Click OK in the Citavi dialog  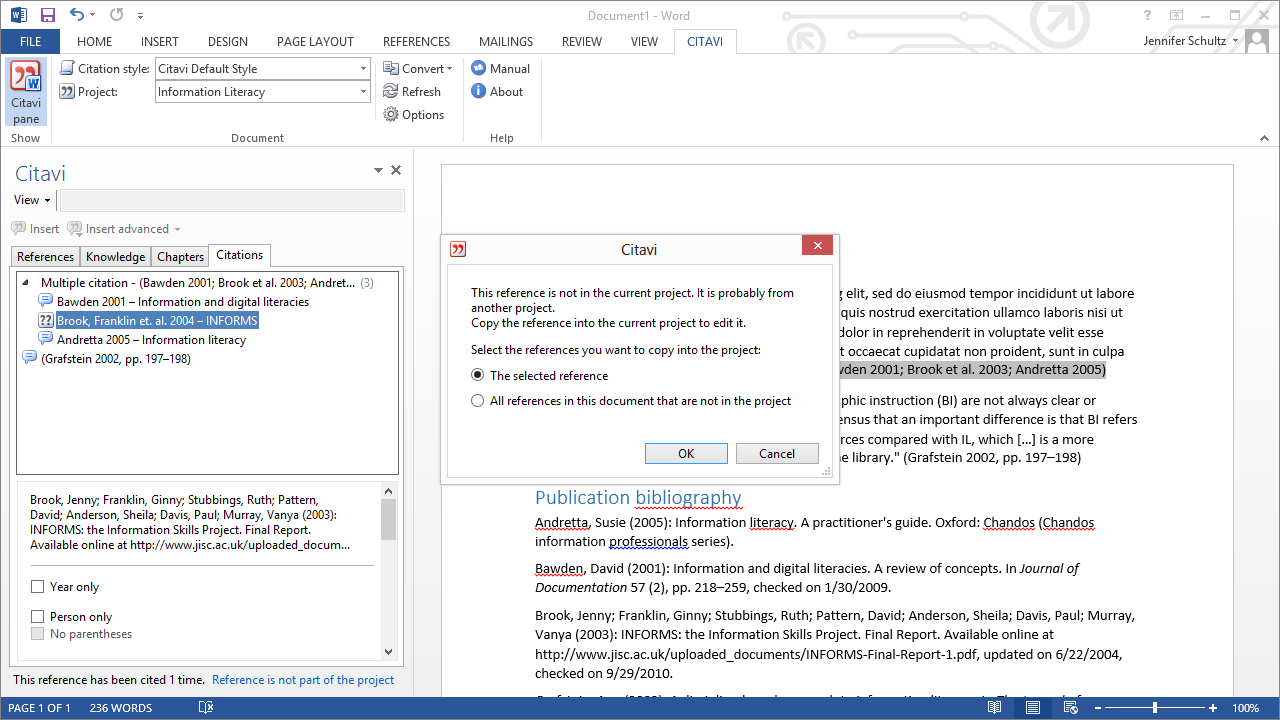tap(686, 453)
